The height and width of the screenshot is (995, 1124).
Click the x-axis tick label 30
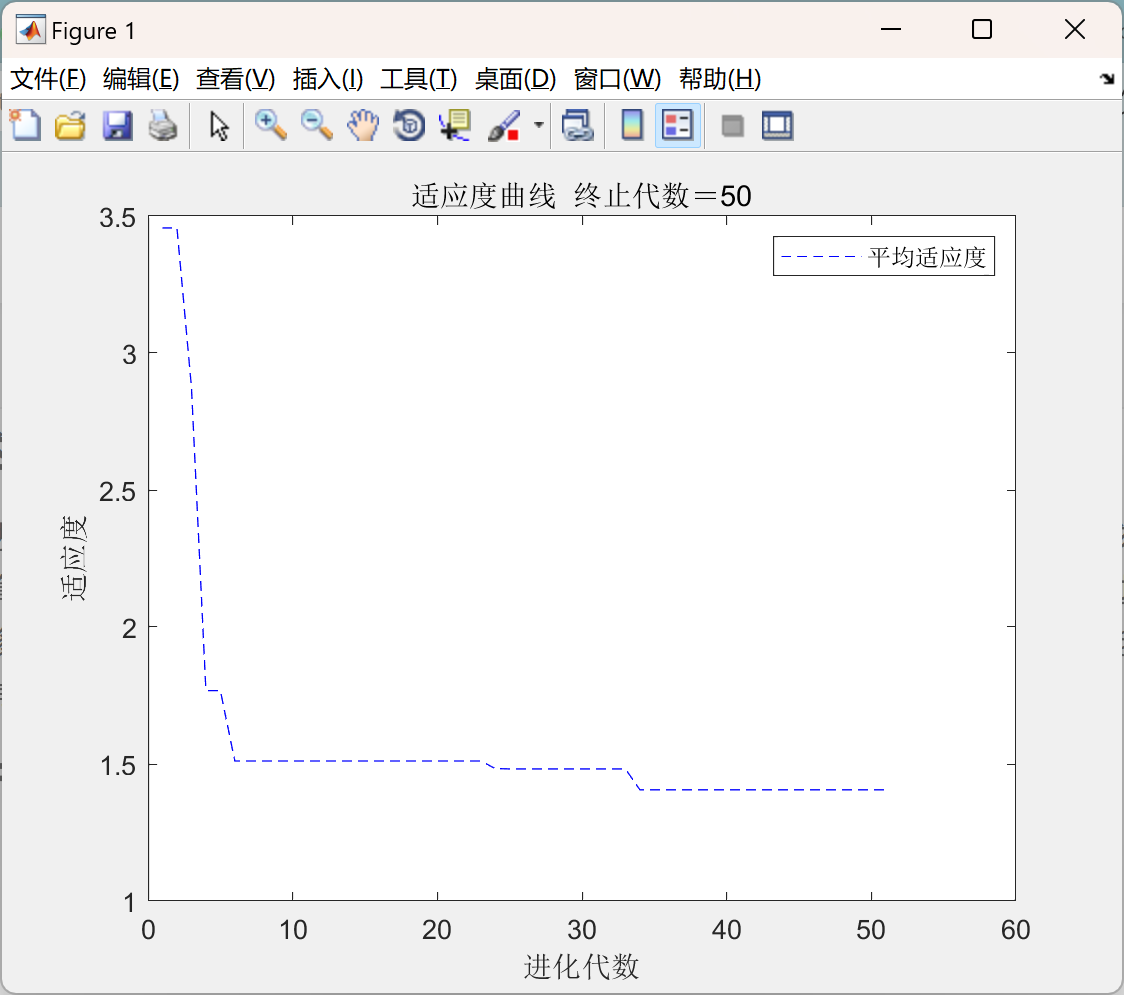[581, 930]
